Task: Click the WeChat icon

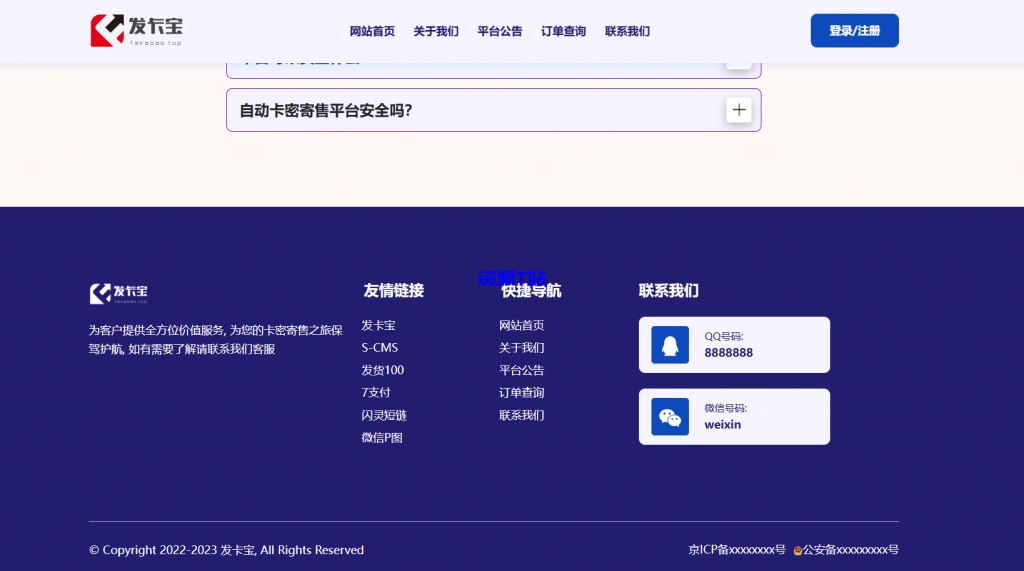Action: coord(670,417)
